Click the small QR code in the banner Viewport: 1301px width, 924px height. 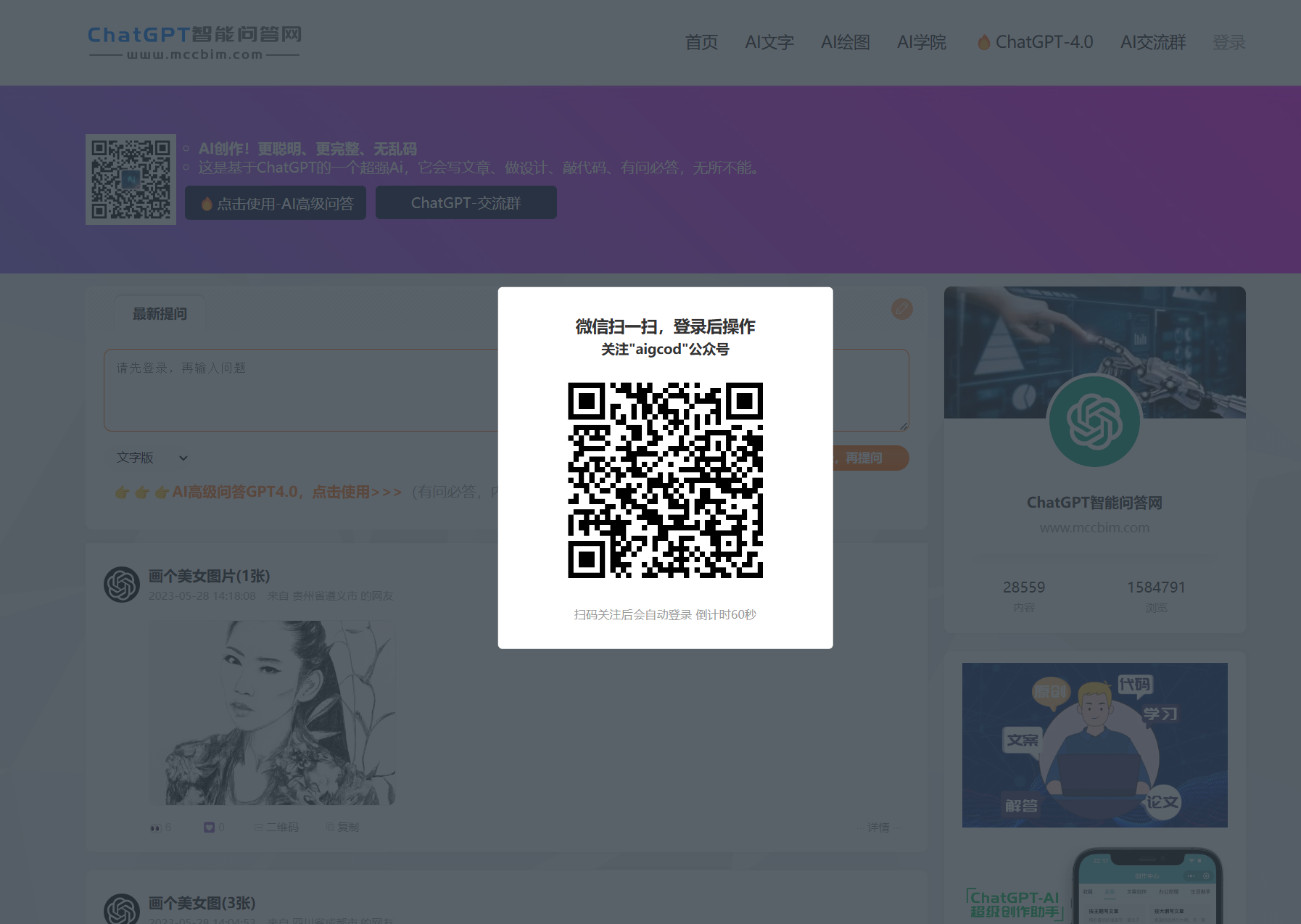(131, 179)
